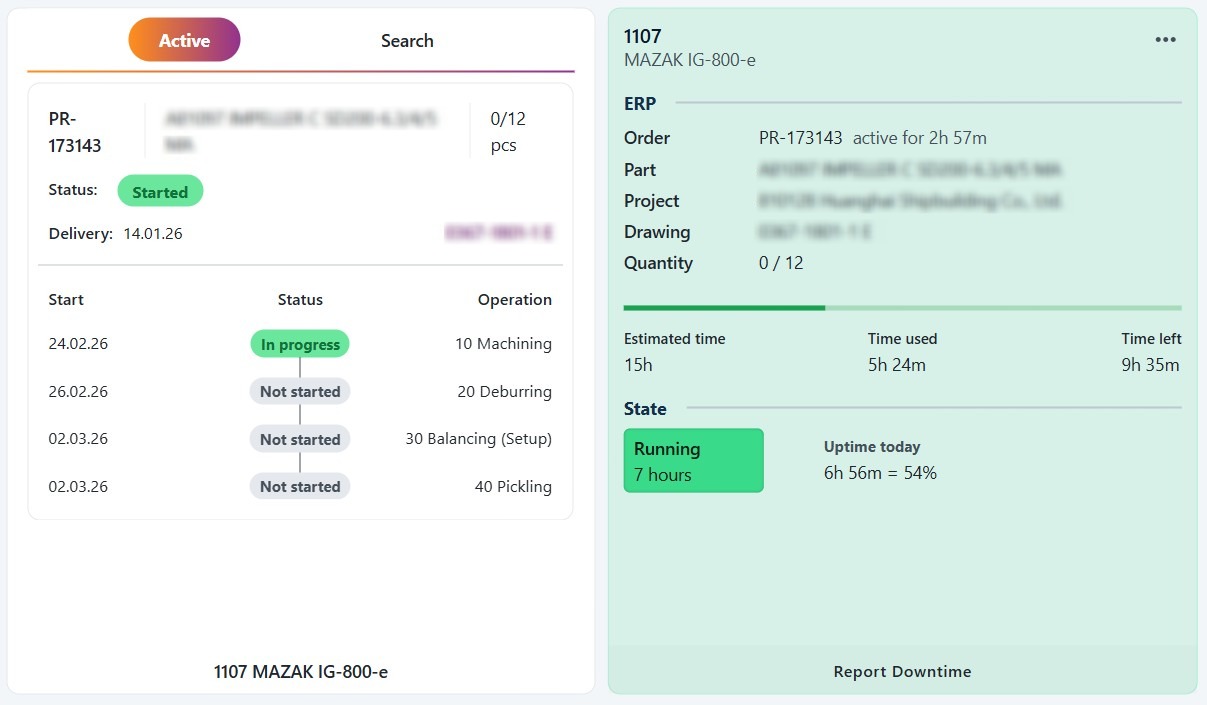Select the 40 Pickling operation

513,487
